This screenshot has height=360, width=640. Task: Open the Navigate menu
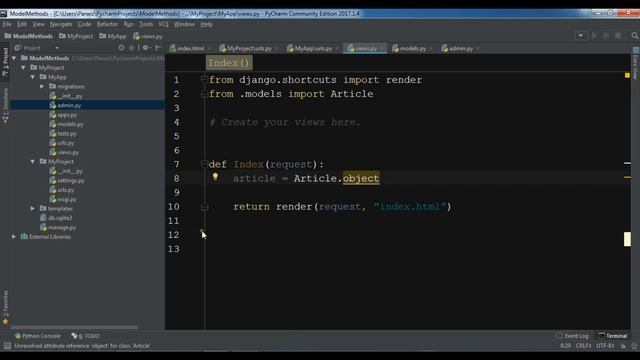[61, 24]
